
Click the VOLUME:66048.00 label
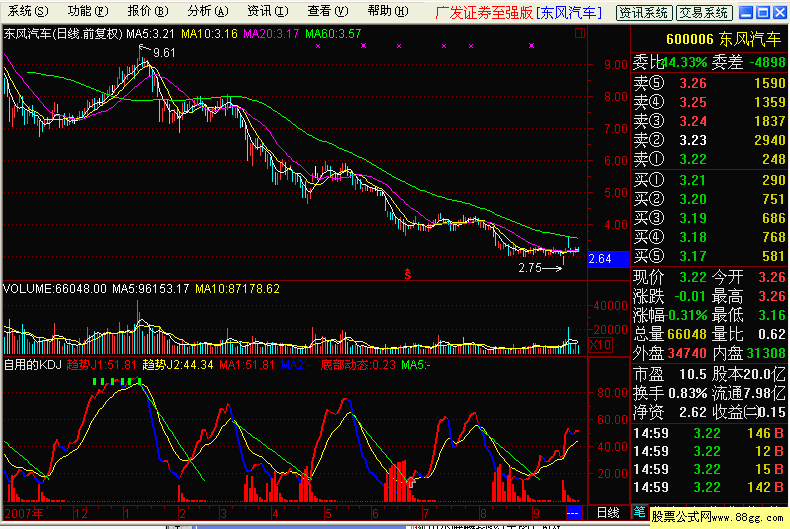[55, 289]
